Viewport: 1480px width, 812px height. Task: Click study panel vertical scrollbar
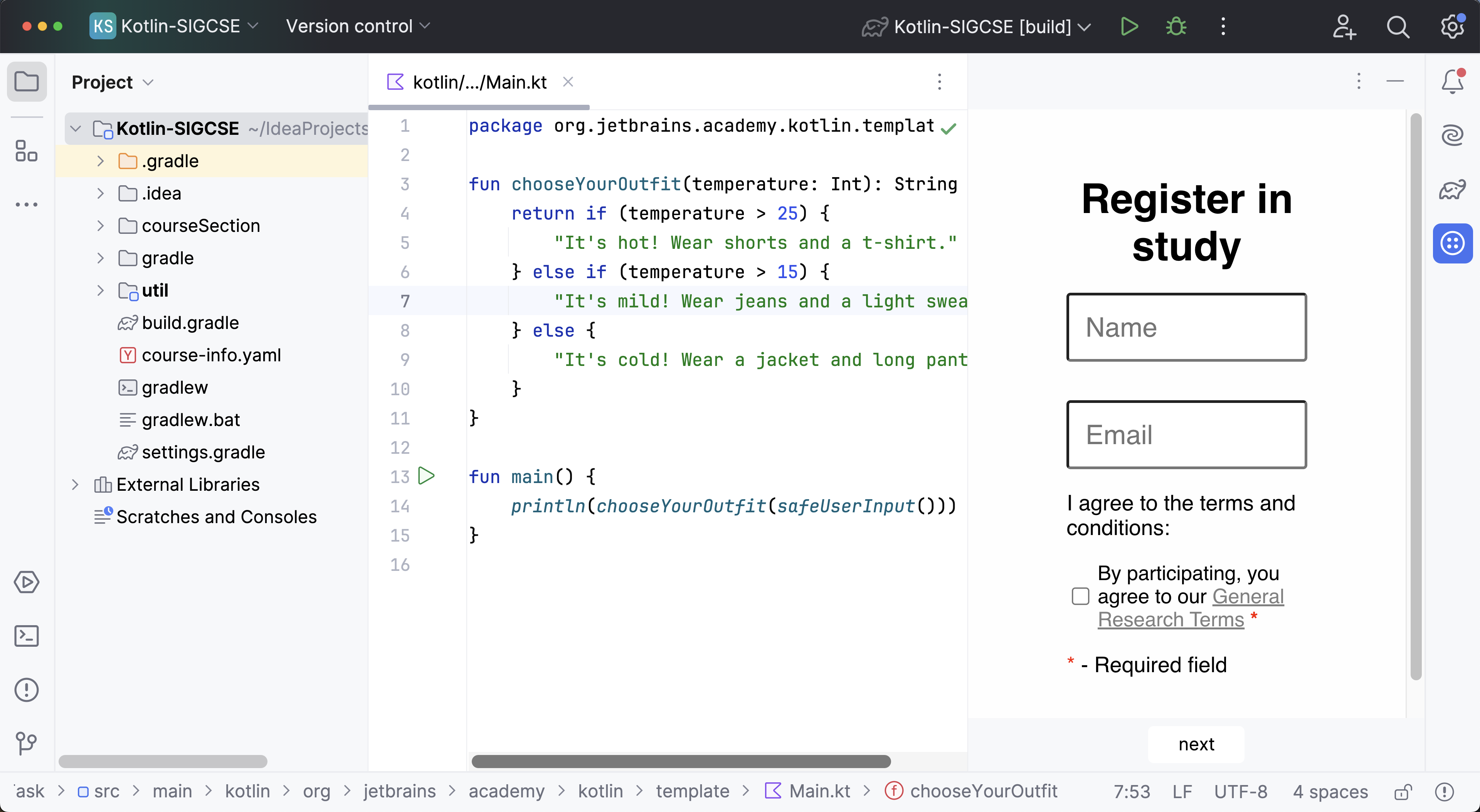(1416, 396)
